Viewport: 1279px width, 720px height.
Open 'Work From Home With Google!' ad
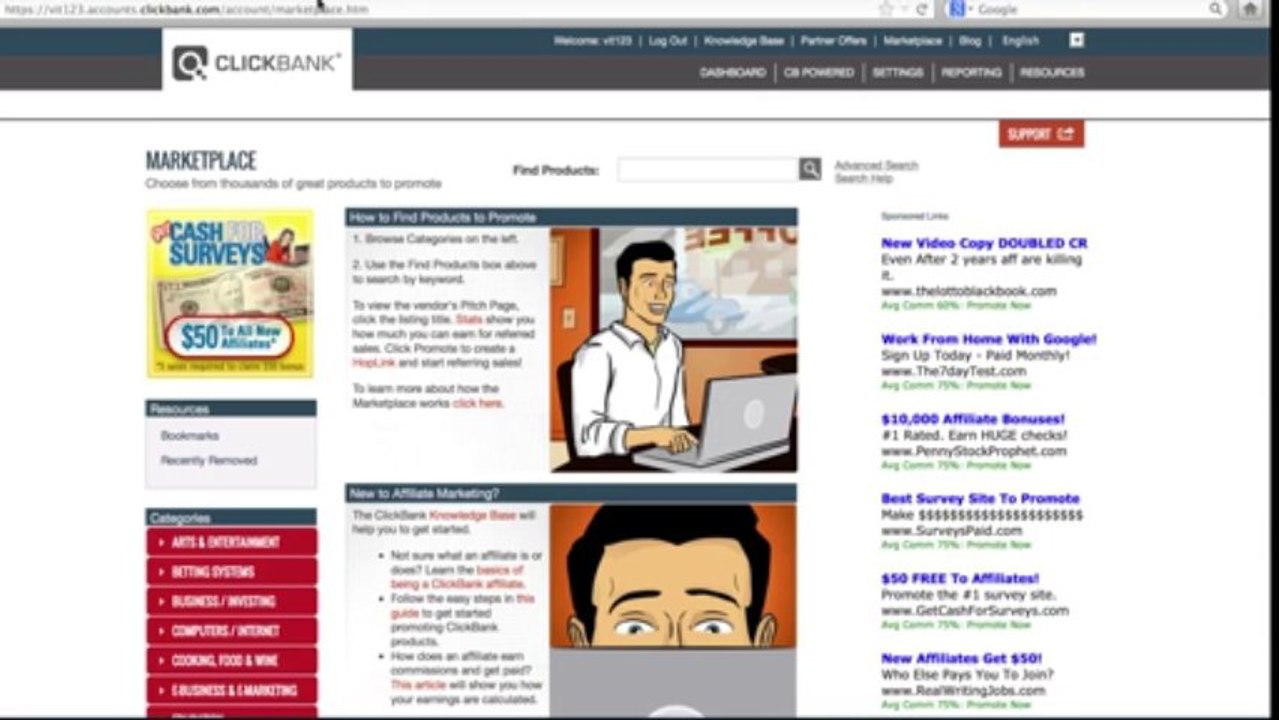click(x=988, y=339)
